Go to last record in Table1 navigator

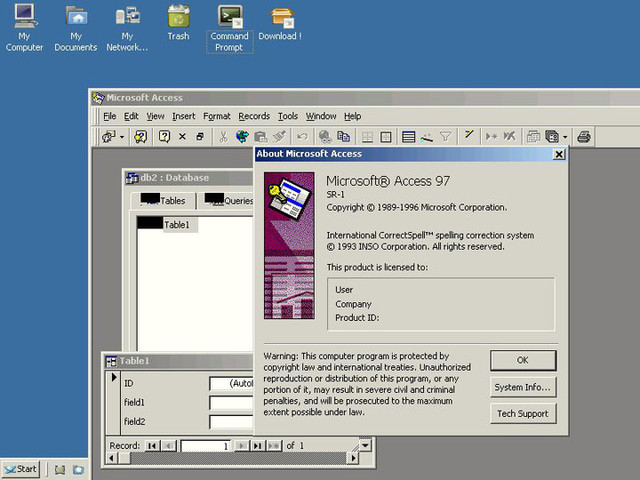[x=258, y=446]
